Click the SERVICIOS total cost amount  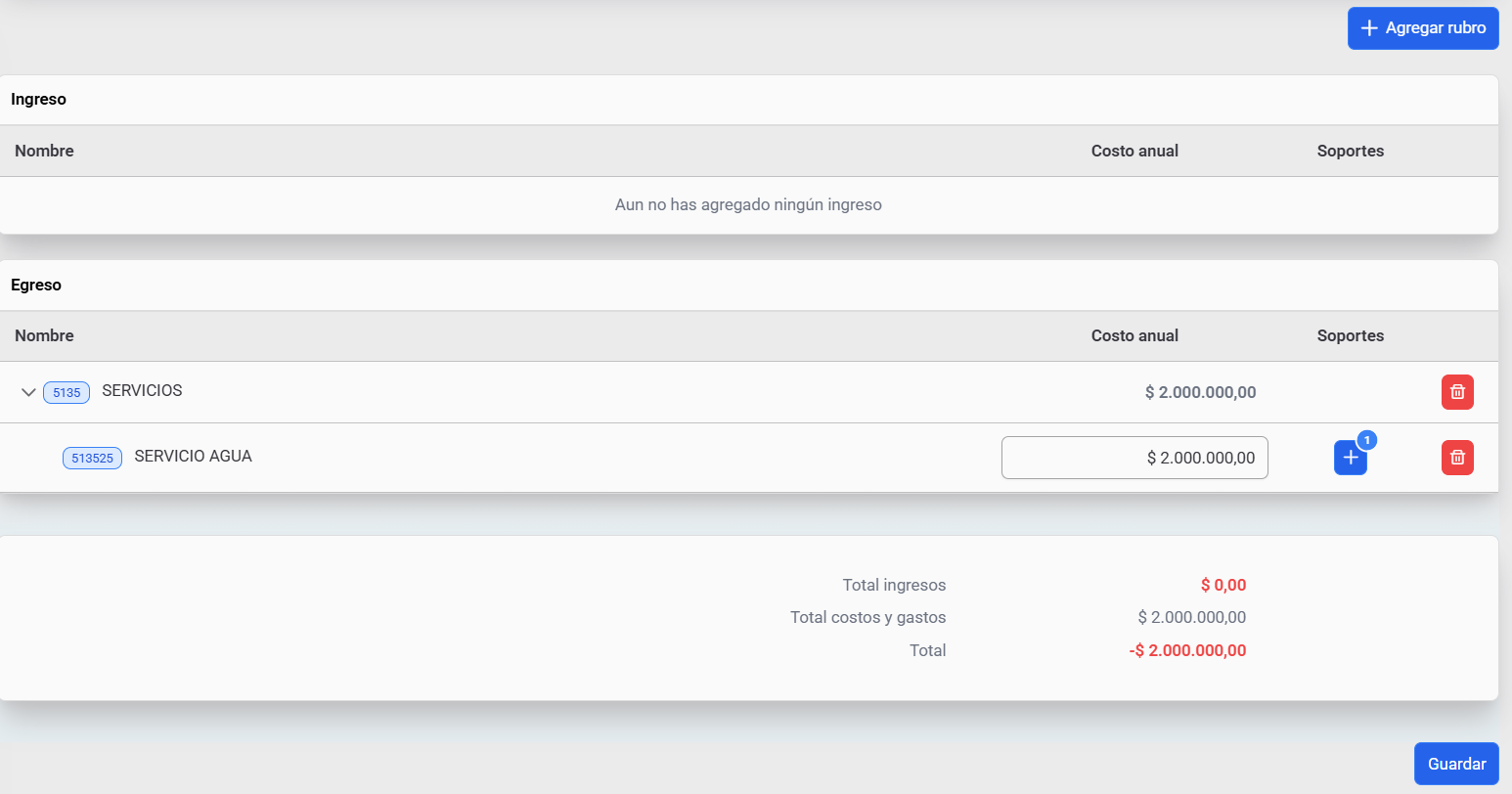(1200, 392)
